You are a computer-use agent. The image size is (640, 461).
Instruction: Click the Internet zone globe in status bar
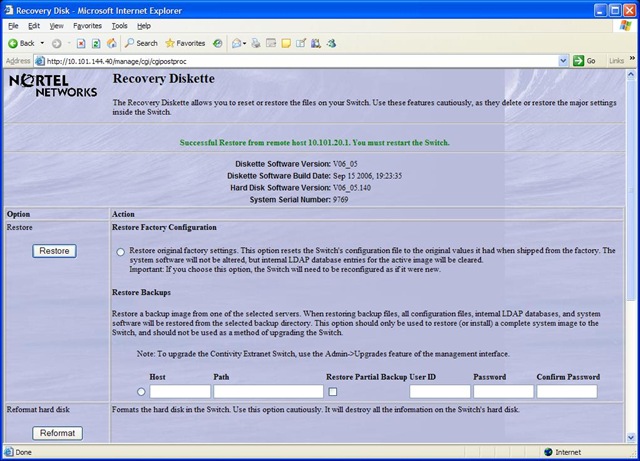pos(548,452)
